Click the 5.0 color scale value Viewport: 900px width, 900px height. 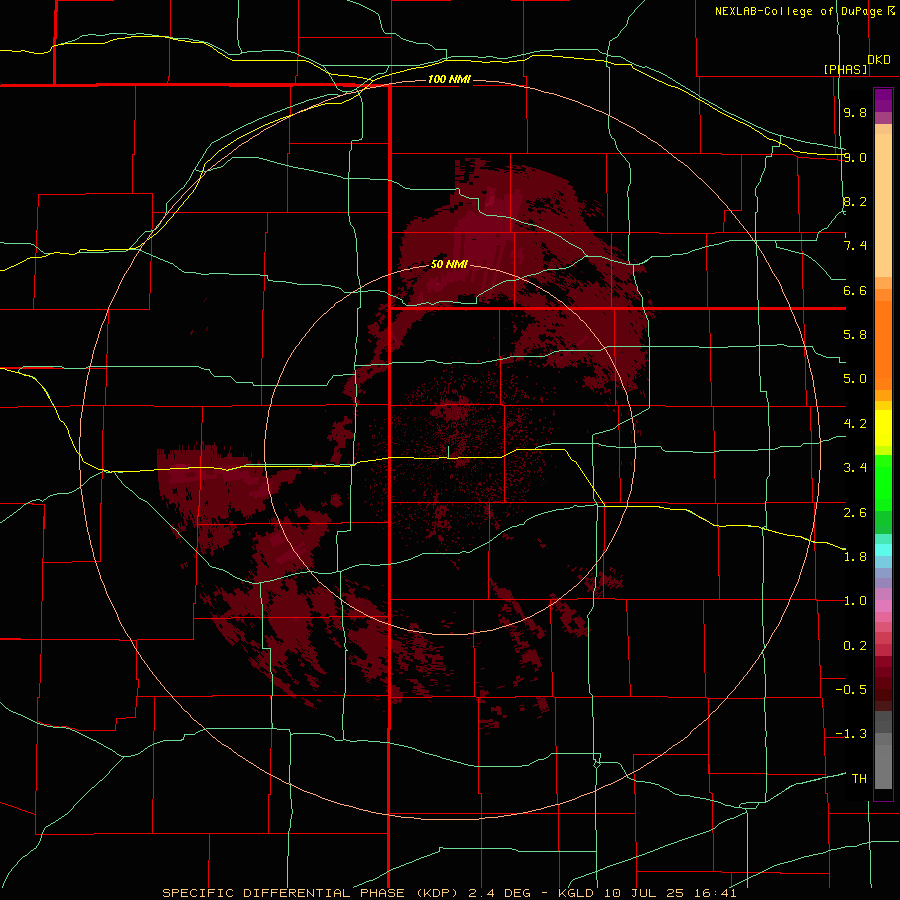[855, 379]
